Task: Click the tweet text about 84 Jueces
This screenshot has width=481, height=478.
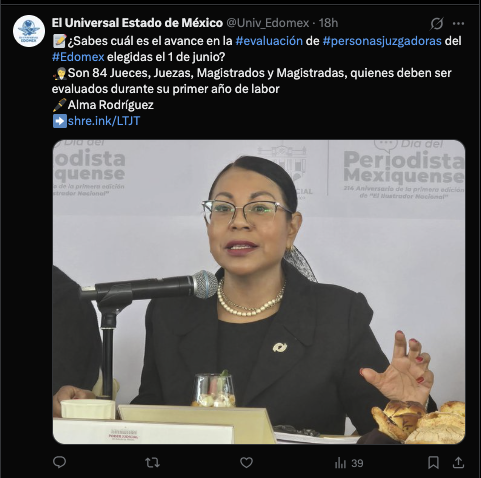Action: pyautogui.click(x=252, y=81)
